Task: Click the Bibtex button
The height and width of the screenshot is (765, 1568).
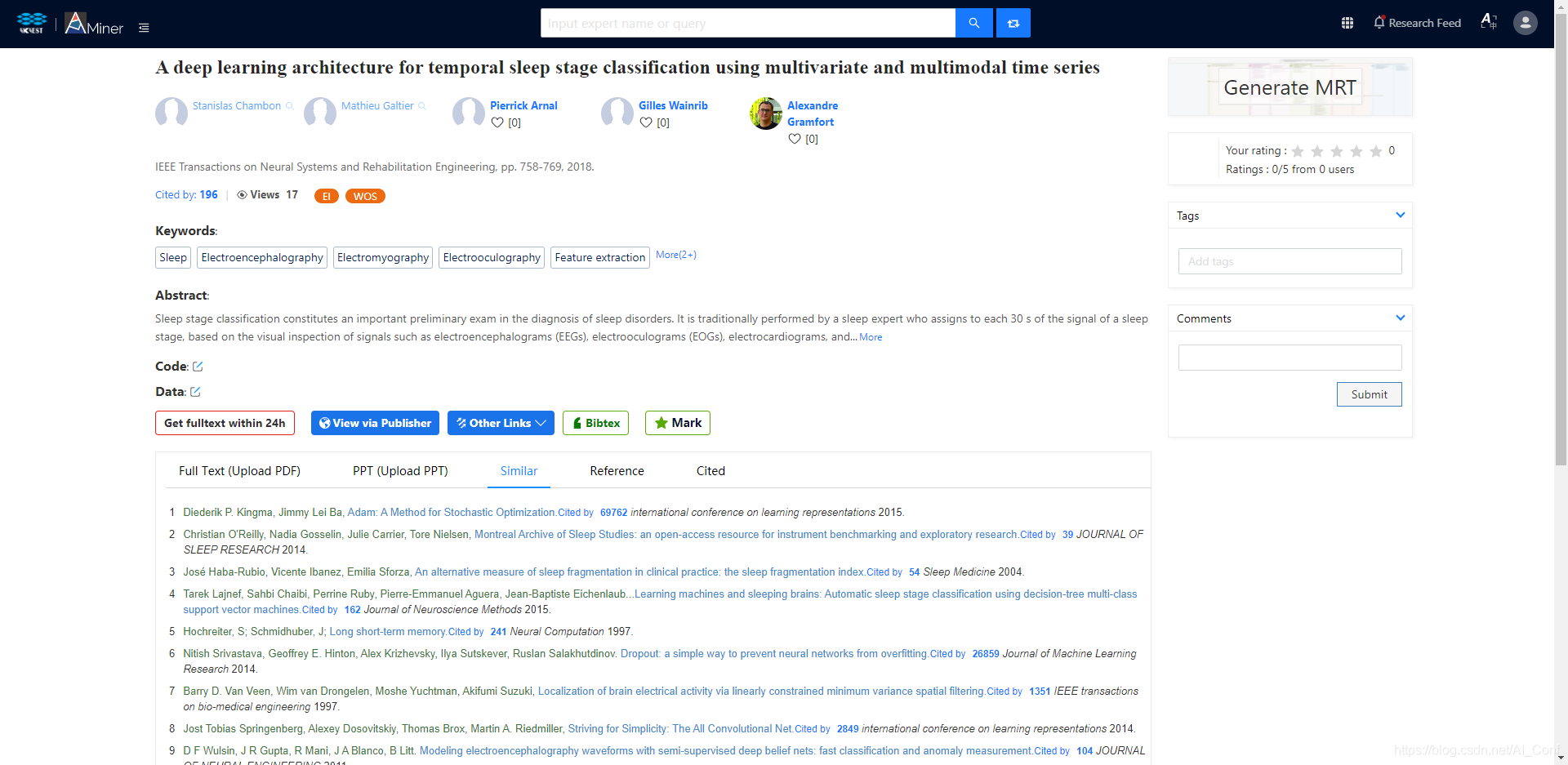Action: [x=595, y=423]
